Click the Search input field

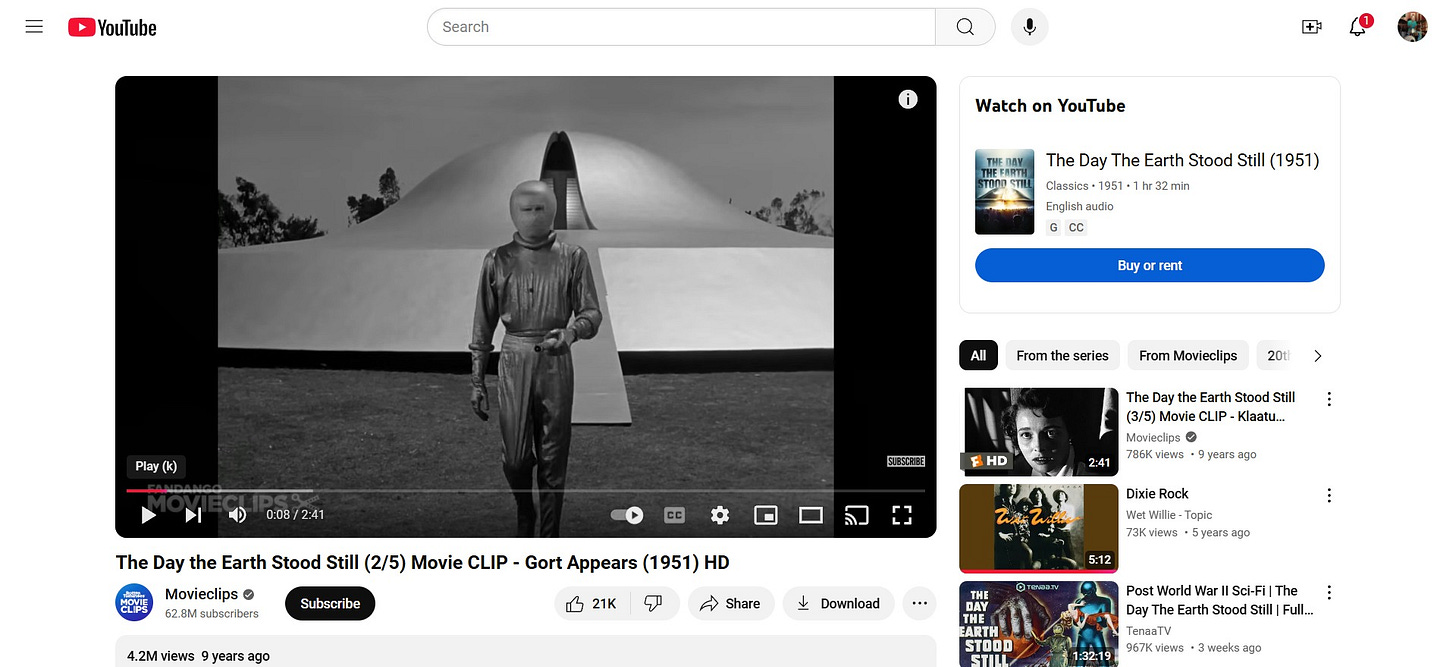pyautogui.click(x=681, y=27)
